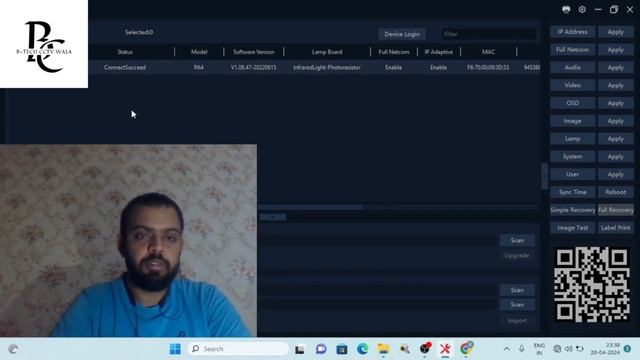Viewport: 640px width, 360px height.
Task: Open Microsoft Store from the taskbar
Action: (342, 349)
